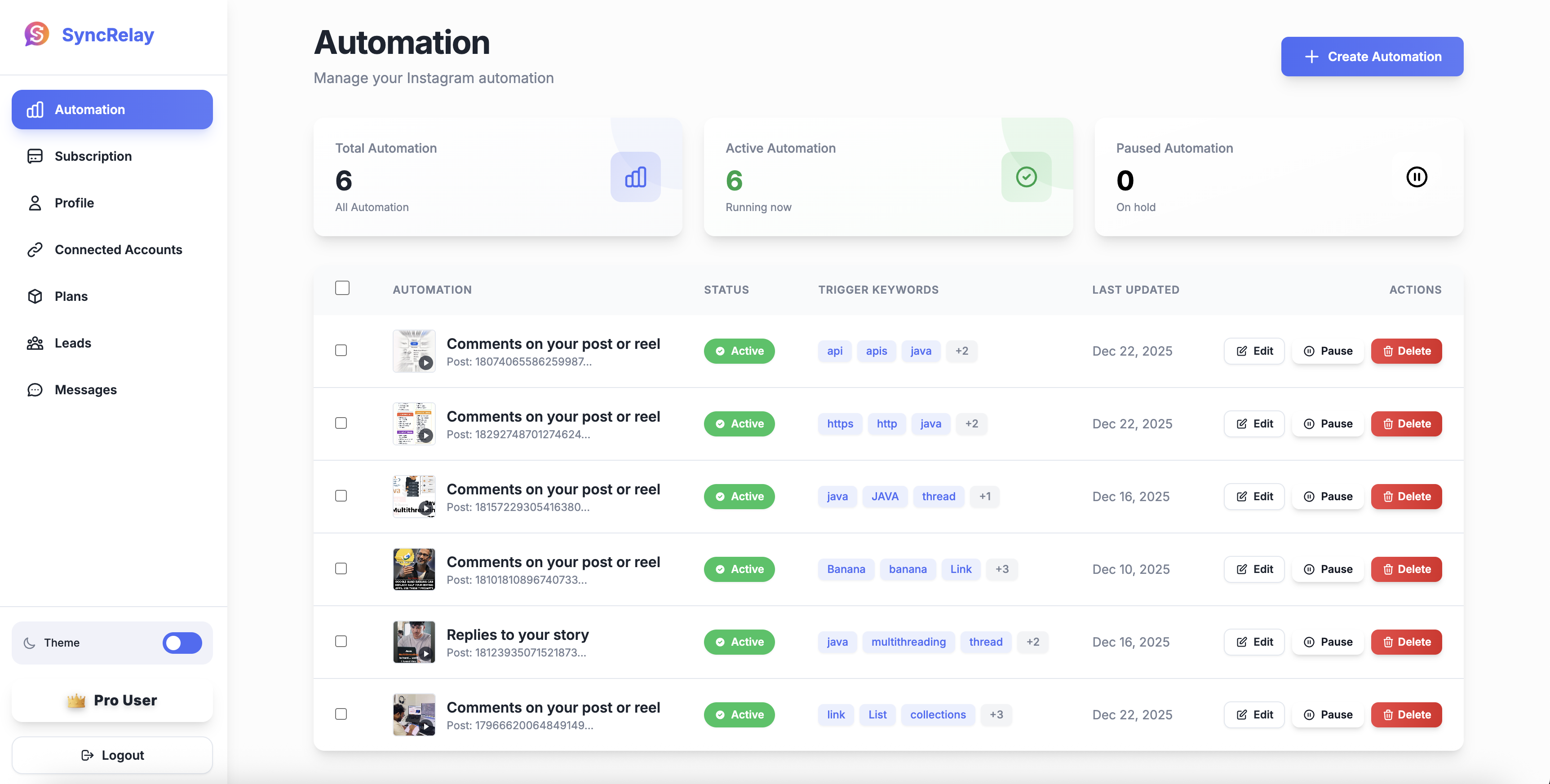Pause the automation with link keyword
Screen dimensions: 1550x784
point(1328,715)
